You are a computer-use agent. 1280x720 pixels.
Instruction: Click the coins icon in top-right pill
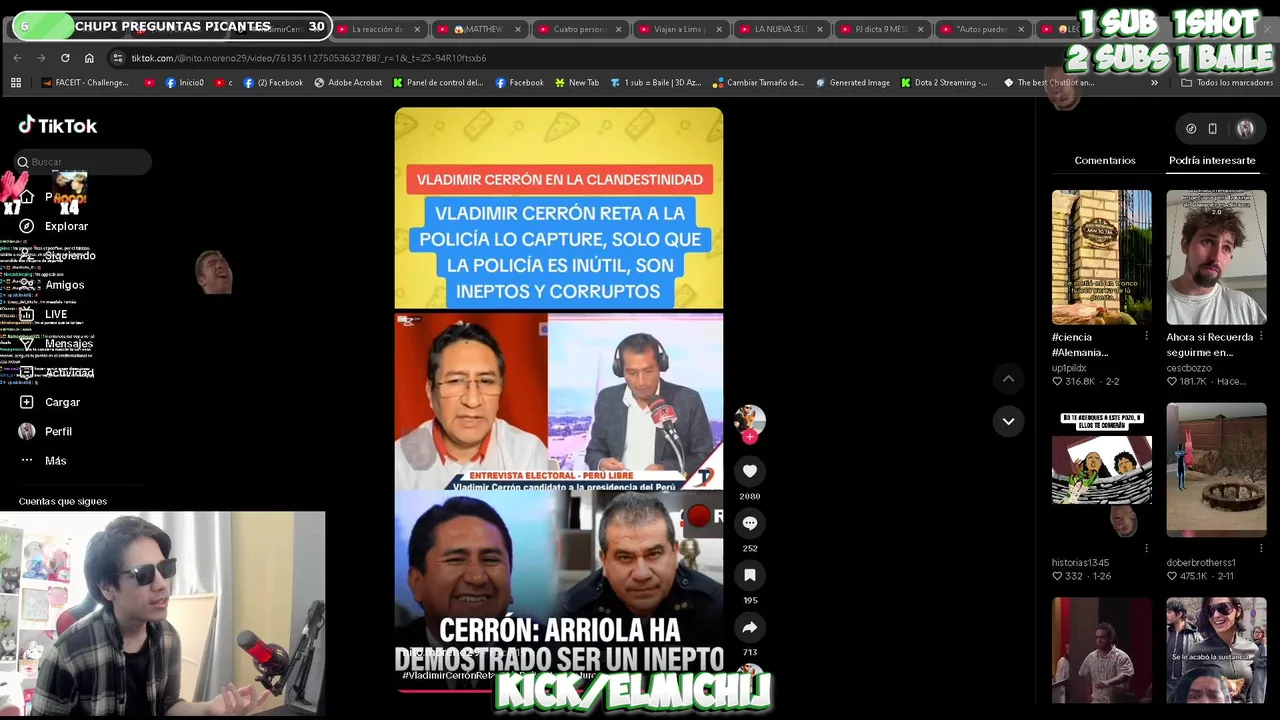(1191, 128)
